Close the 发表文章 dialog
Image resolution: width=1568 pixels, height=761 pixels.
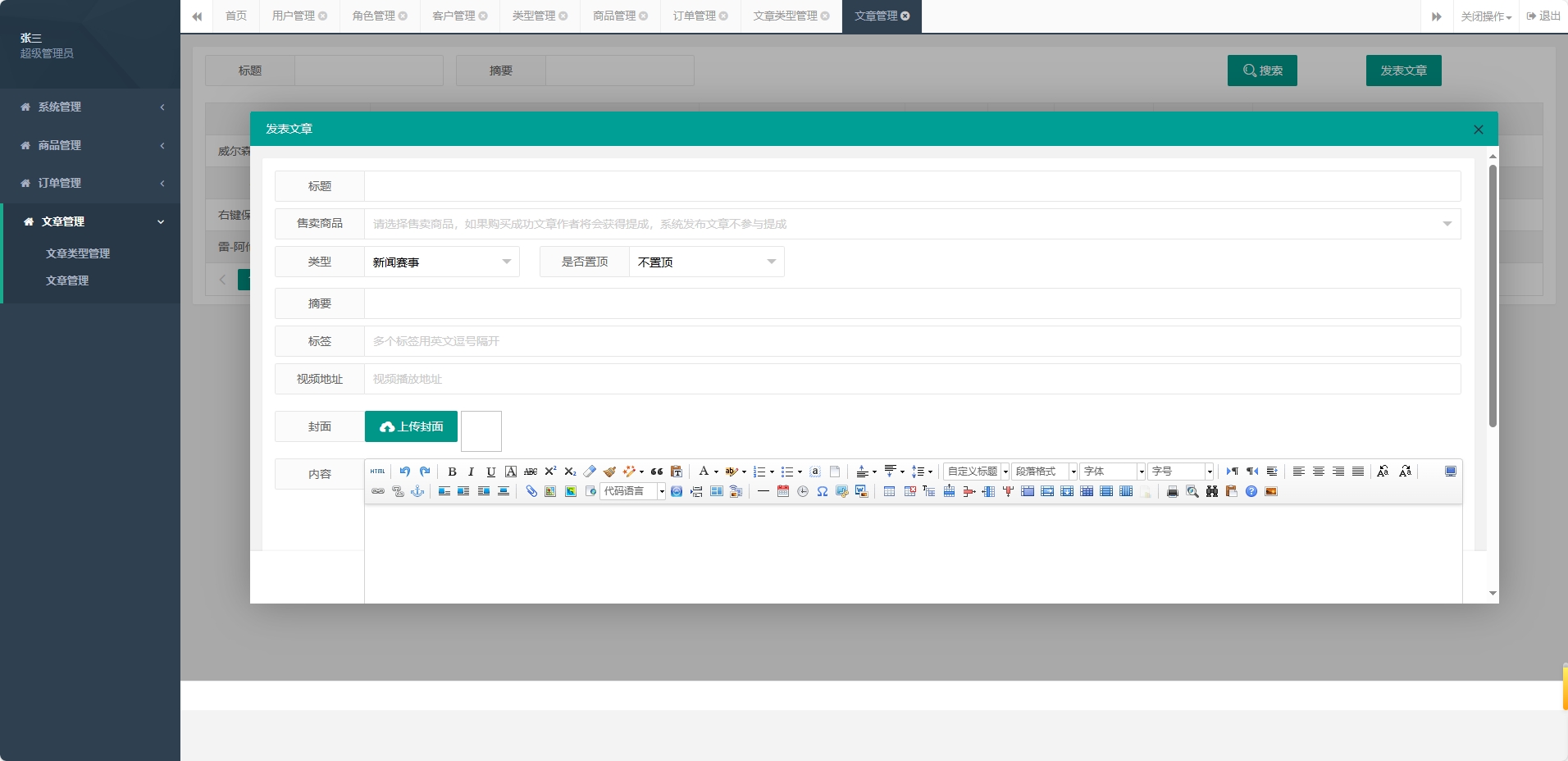click(x=1478, y=130)
